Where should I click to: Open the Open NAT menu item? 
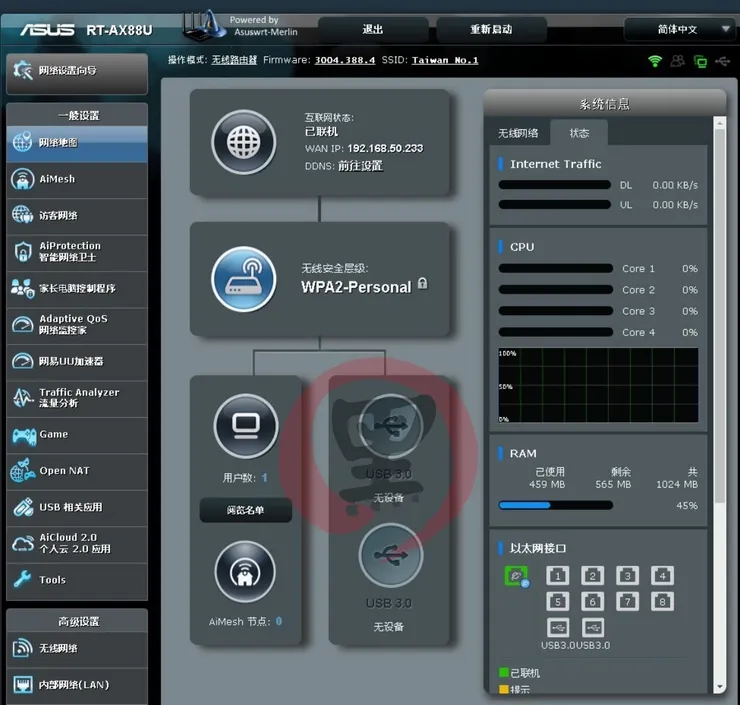click(x=77, y=471)
